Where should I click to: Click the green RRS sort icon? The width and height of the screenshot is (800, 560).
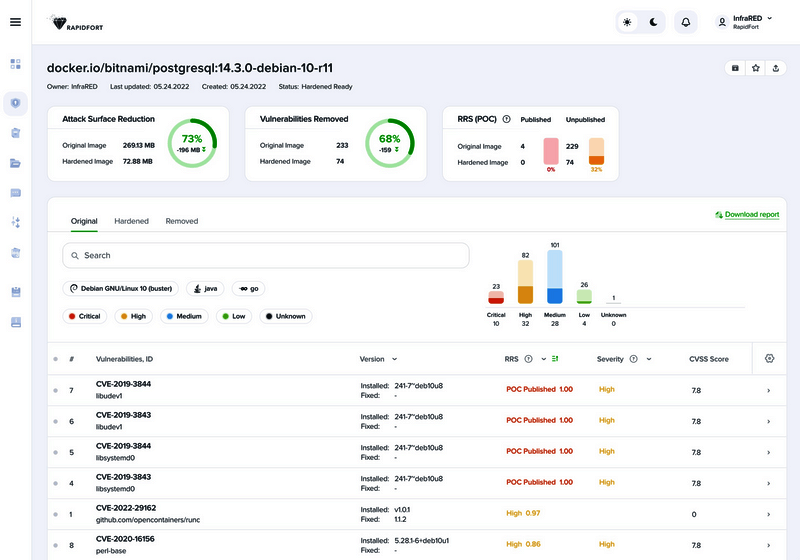pos(554,359)
